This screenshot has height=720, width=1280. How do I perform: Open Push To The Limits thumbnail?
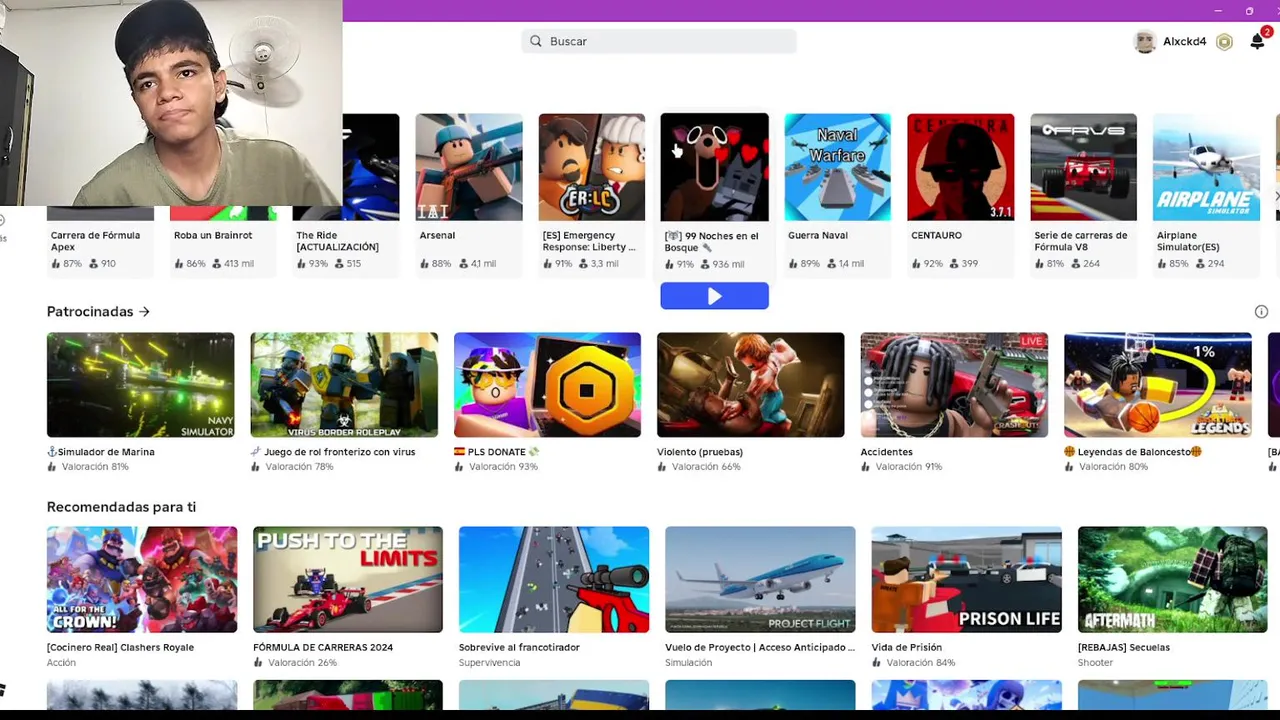tap(348, 580)
